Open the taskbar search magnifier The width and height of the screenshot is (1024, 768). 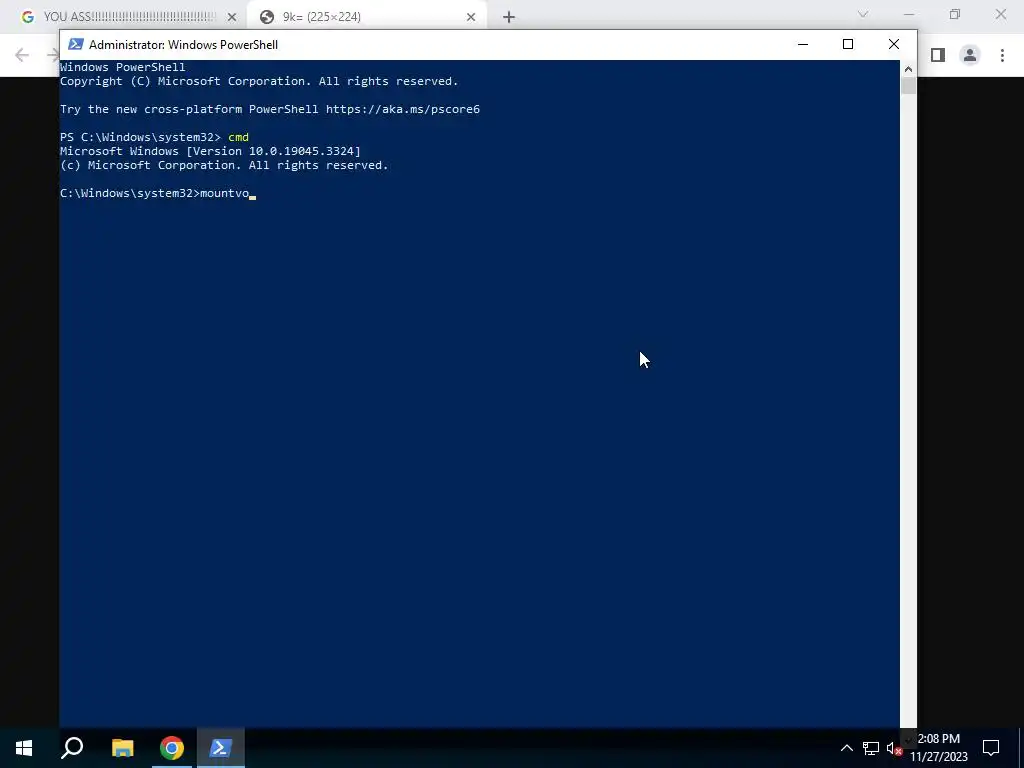point(72,748)
